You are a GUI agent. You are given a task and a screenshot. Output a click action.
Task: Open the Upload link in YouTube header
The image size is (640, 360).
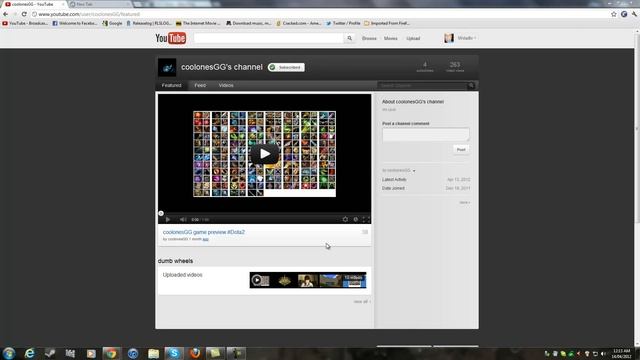pyautogui.click(x=413, y=38)
